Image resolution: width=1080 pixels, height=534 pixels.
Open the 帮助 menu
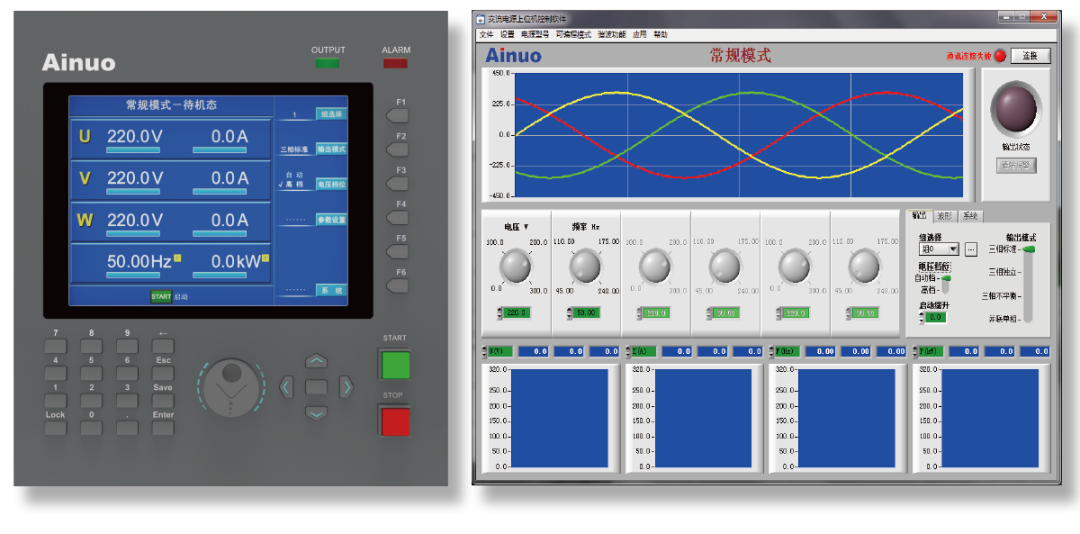(661, 34)
